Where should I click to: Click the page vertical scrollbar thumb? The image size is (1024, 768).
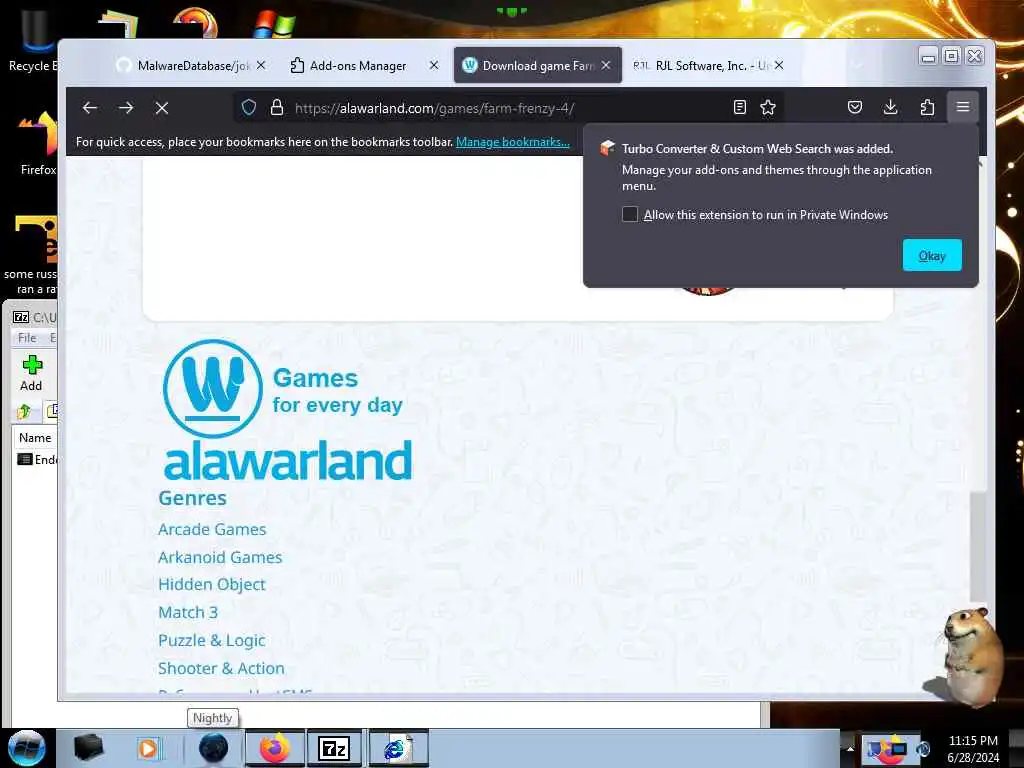978,547
